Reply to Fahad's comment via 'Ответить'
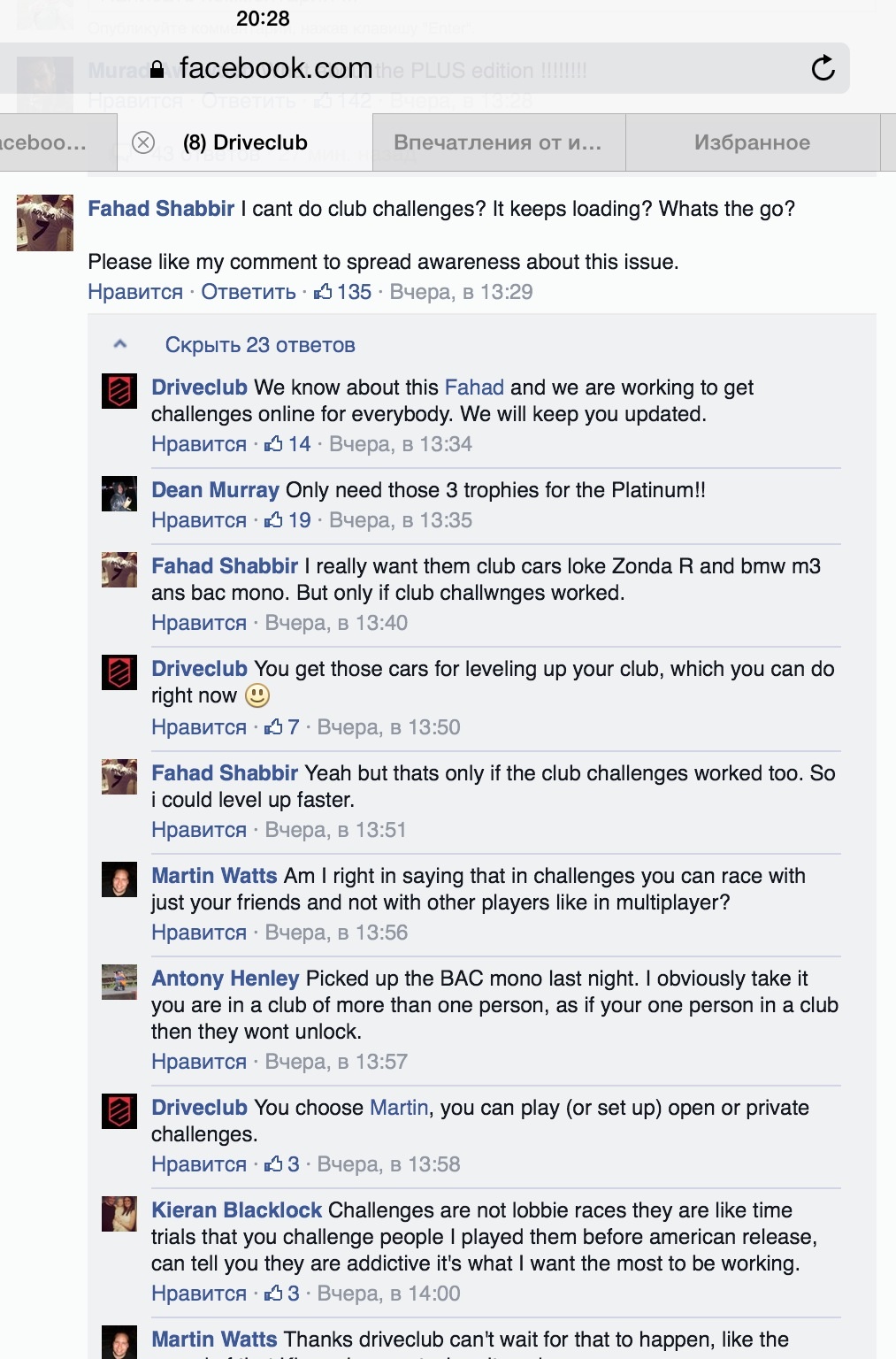The width and height of the screenshot is (896, 1359). click(x=249, y=292)
